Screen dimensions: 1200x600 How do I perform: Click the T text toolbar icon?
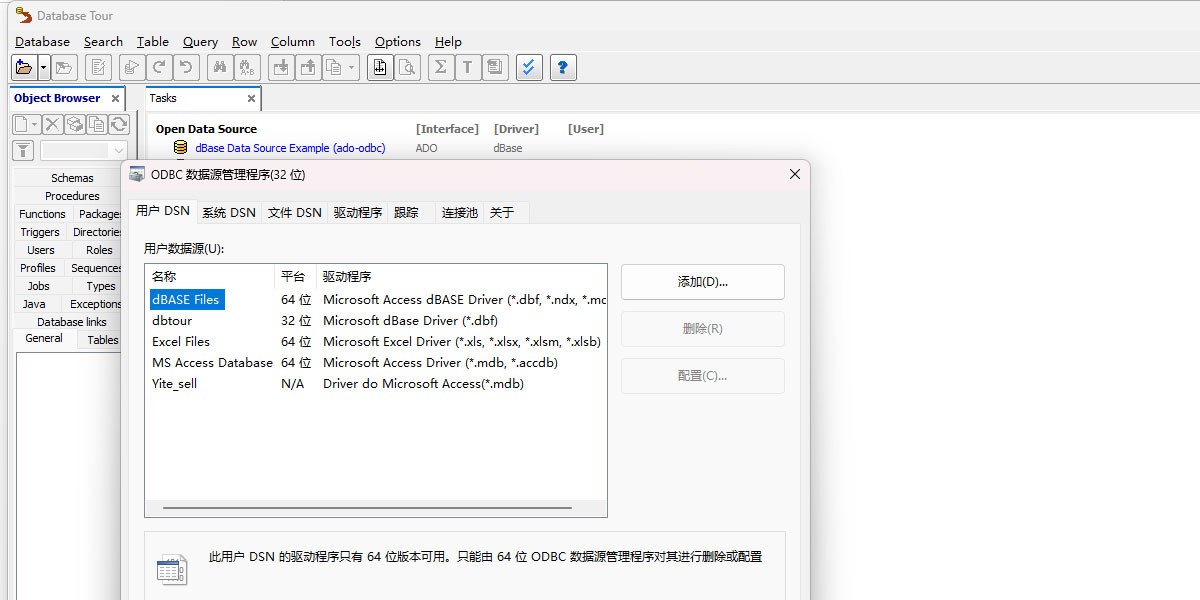pyautogui.click(x=467, y=68)
